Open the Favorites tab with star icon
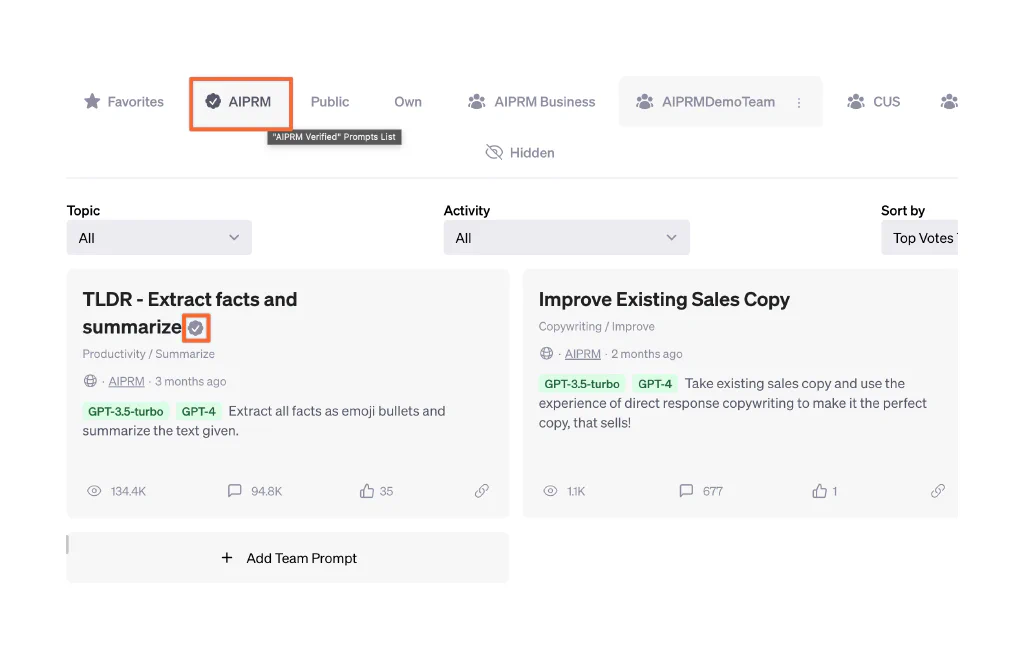Image resolution: width=1024 pixels, height=653 pixels. click(x=124, y=102)
